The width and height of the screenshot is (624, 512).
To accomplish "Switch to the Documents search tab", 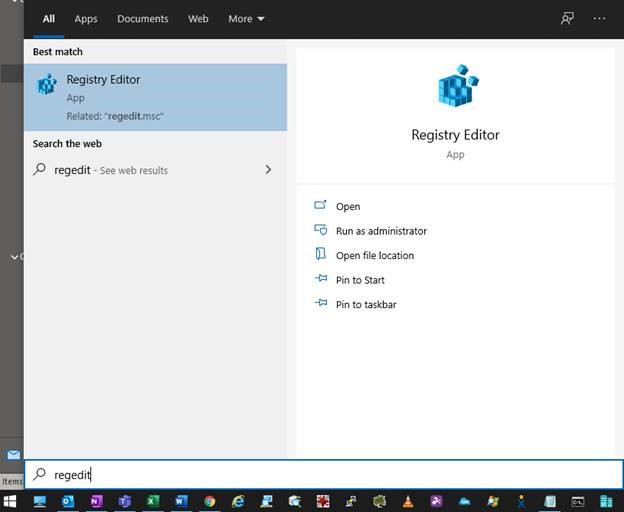I will [x=142, y=19].
